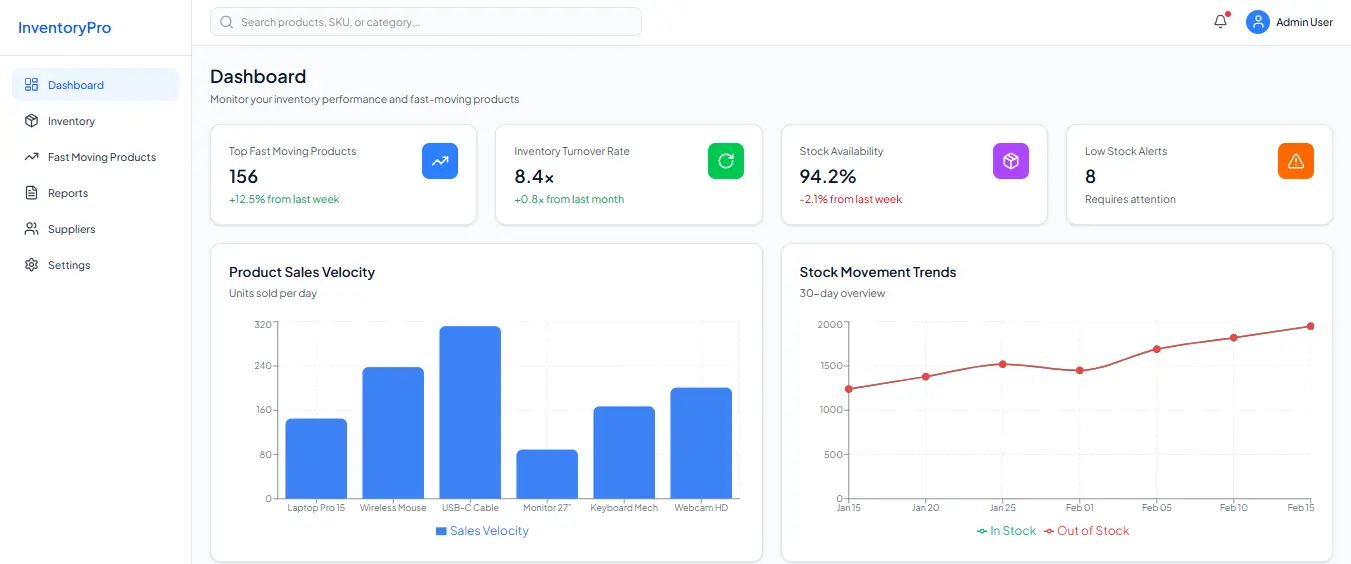Image resolution: width=1351 pixels, height=564 pixels.
Task: Focus the product search input field
Action: (436, 22)
